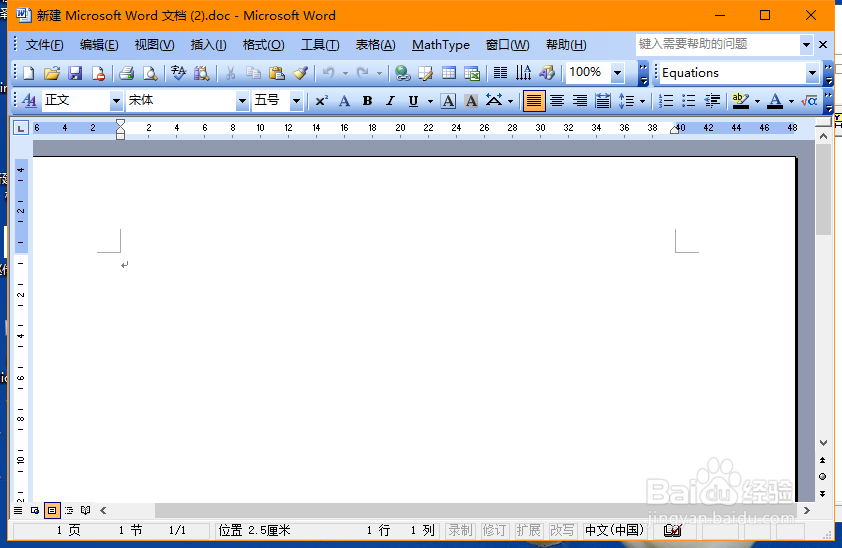This screenshot has height=548, width=842.
Task: Open the 视图(V) menu
Action: point(155,45)
